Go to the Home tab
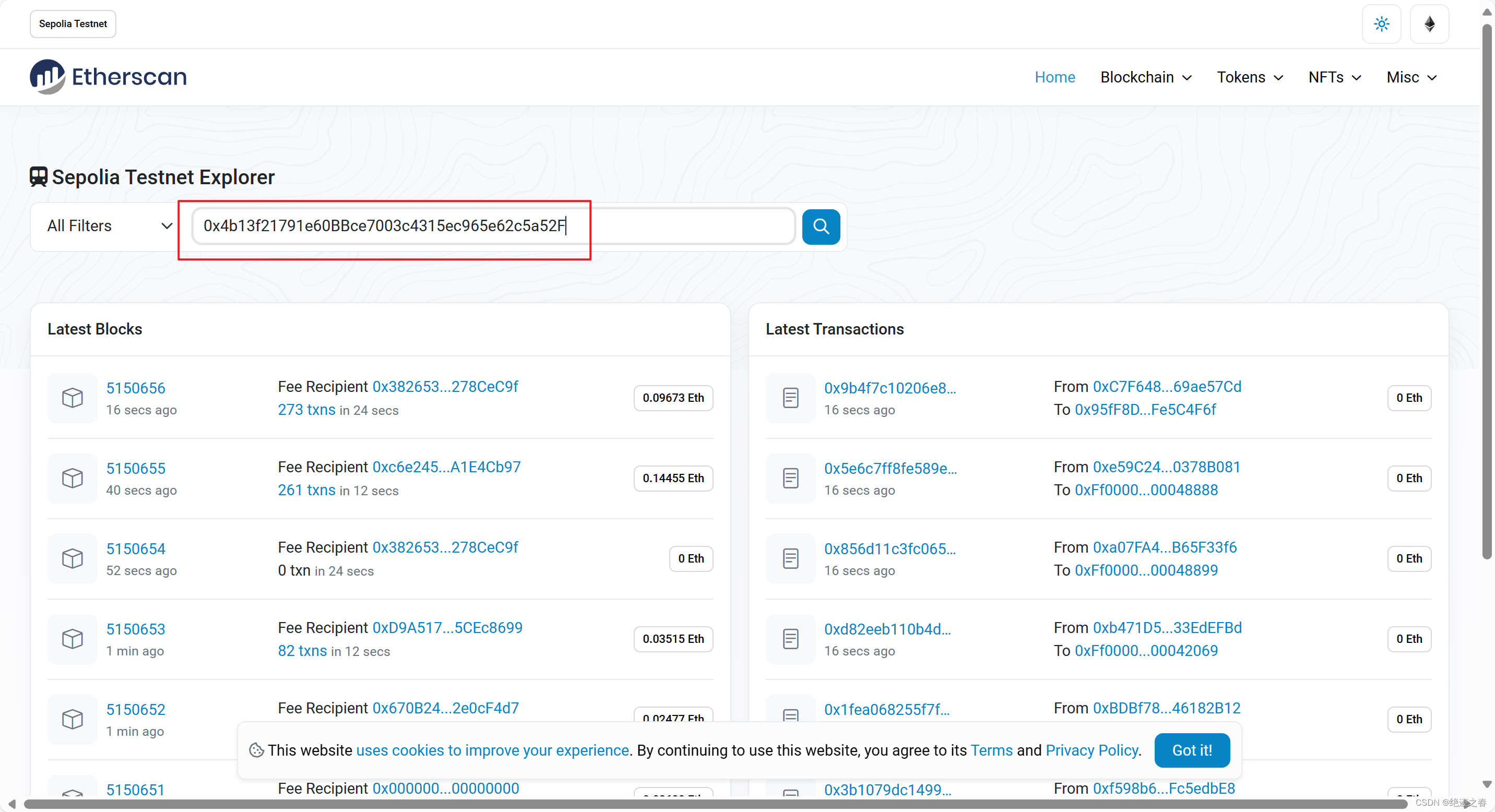Viewport: 1495px width, 812px height. pos(1054,77)
